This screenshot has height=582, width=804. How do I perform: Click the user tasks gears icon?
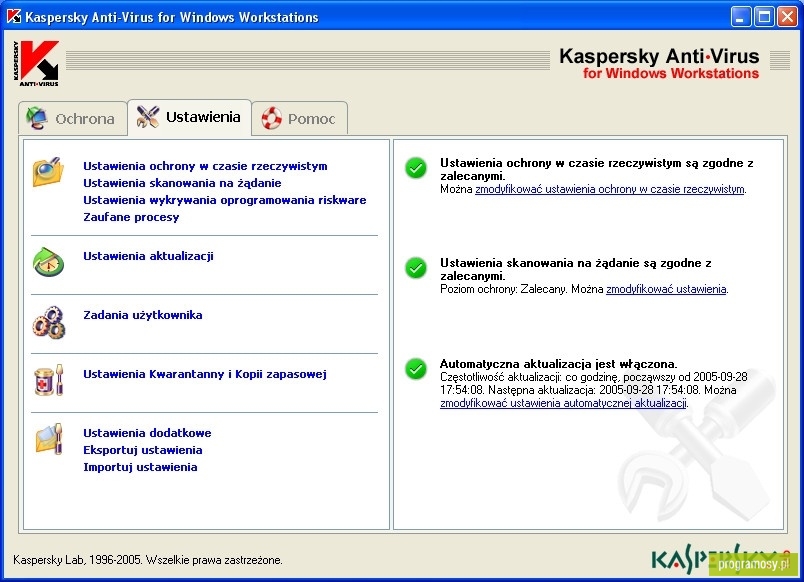coord(49,322)
